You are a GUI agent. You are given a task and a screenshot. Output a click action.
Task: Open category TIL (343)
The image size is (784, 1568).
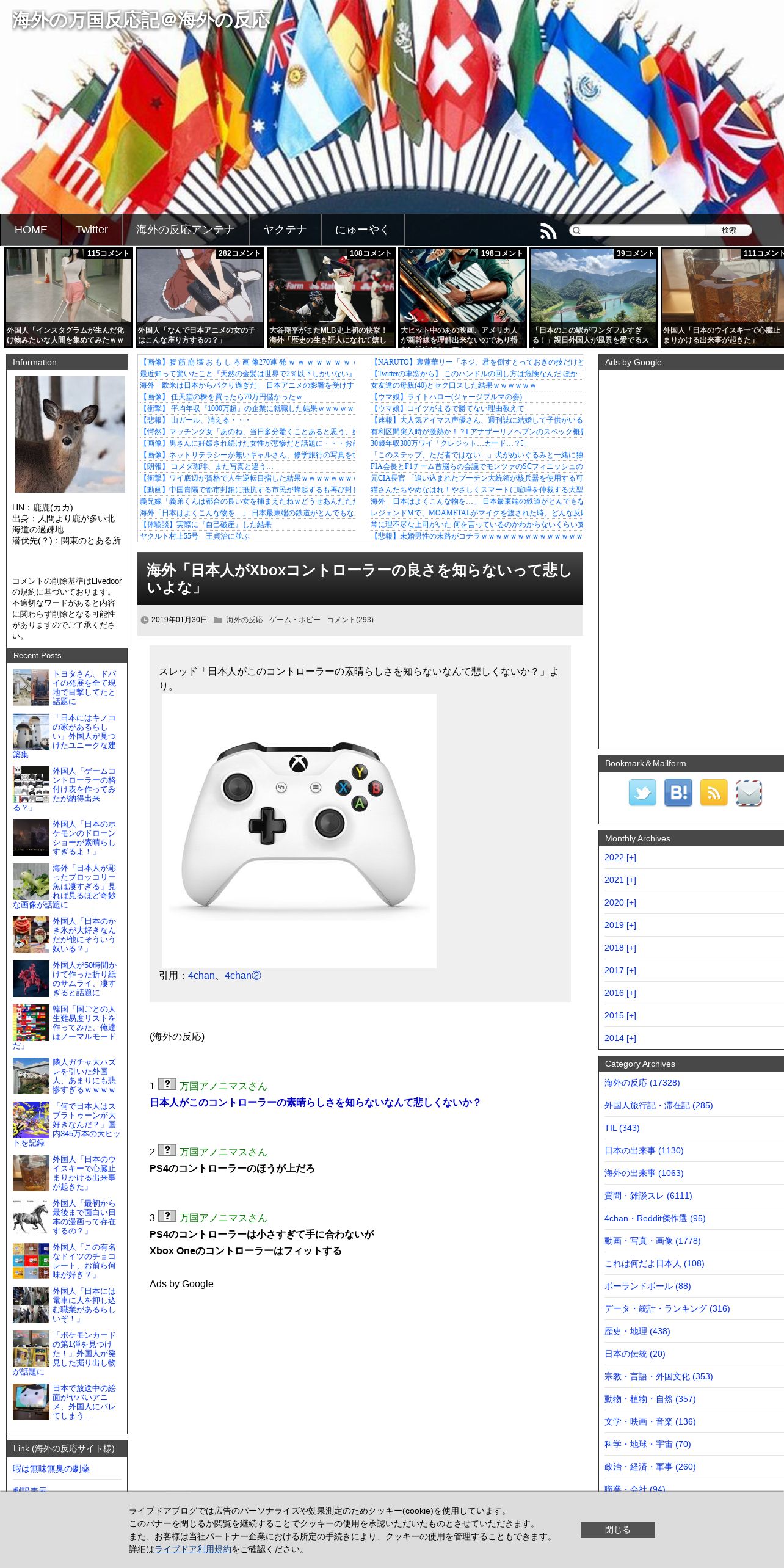click(622, 1128)
